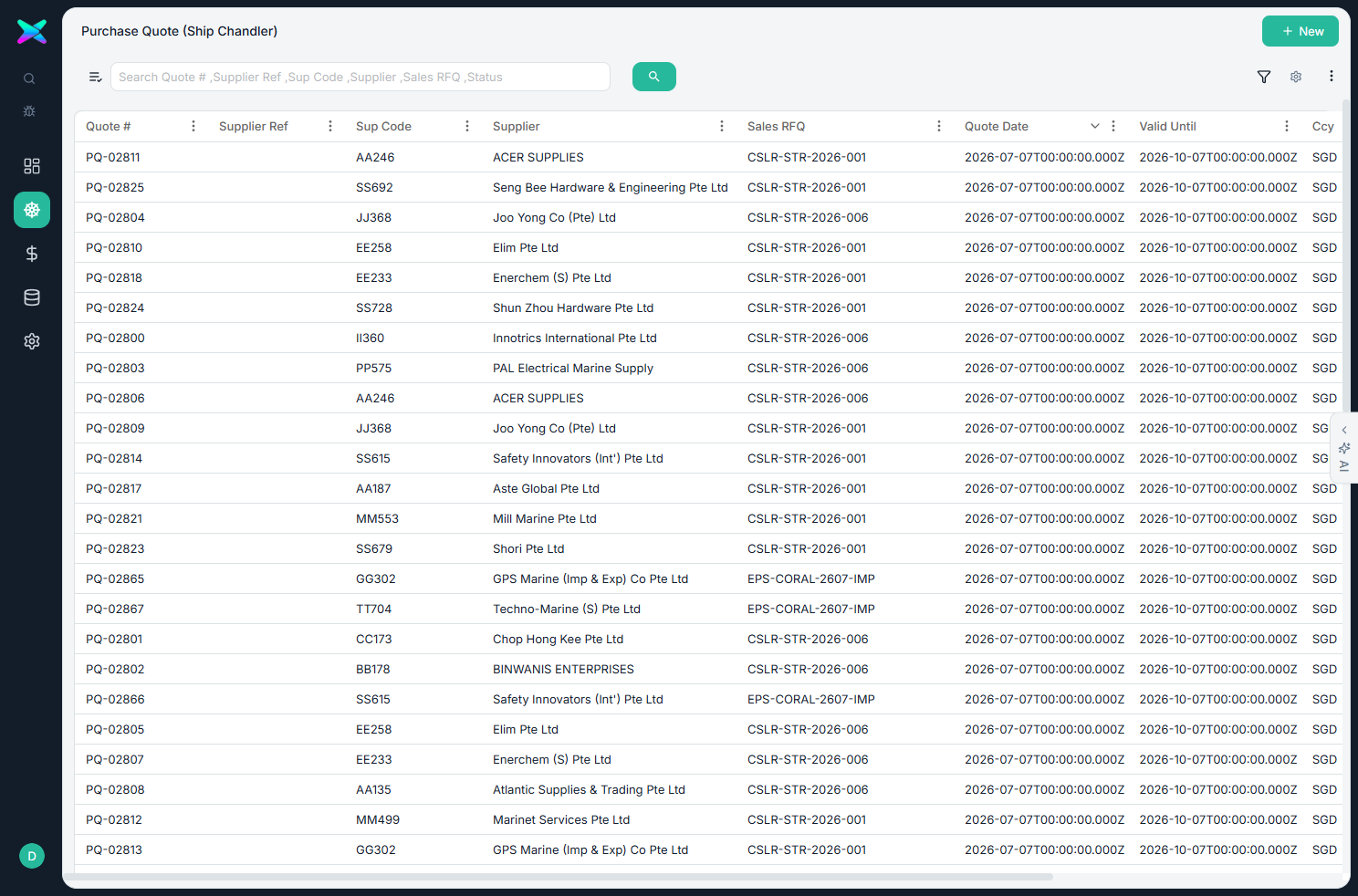Click sup code EE233 in PQ-02818 row
1358x896 pixels.
tap(374, 277)
